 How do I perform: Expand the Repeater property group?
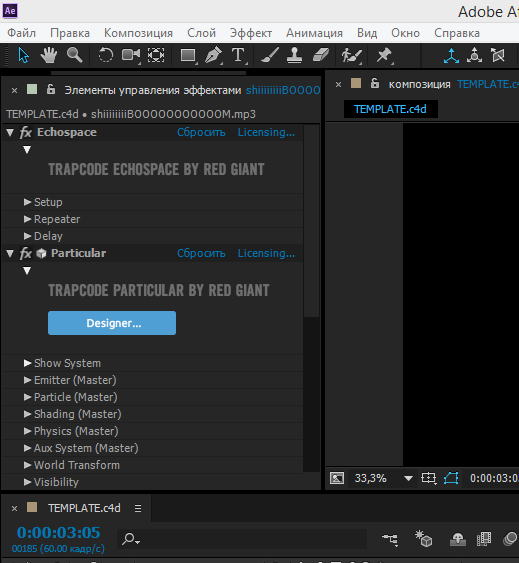27,219
